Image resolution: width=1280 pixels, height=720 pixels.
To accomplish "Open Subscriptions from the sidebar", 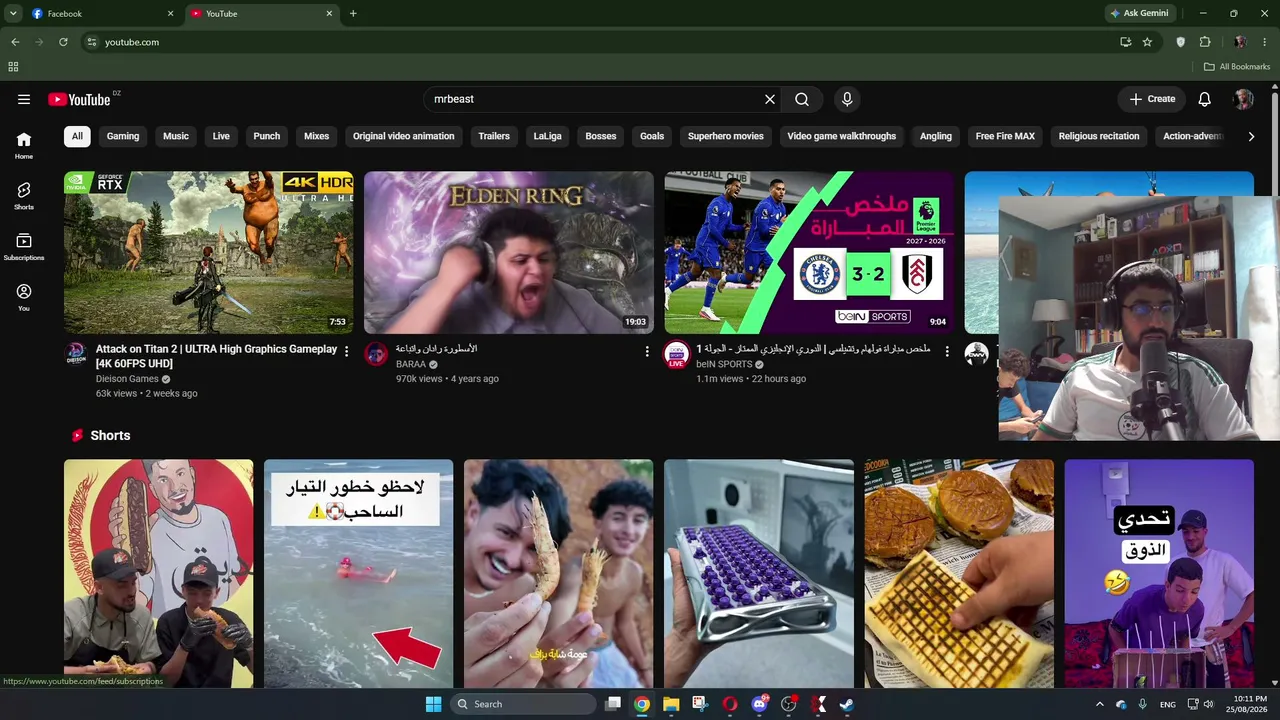I will click(24, 247).
